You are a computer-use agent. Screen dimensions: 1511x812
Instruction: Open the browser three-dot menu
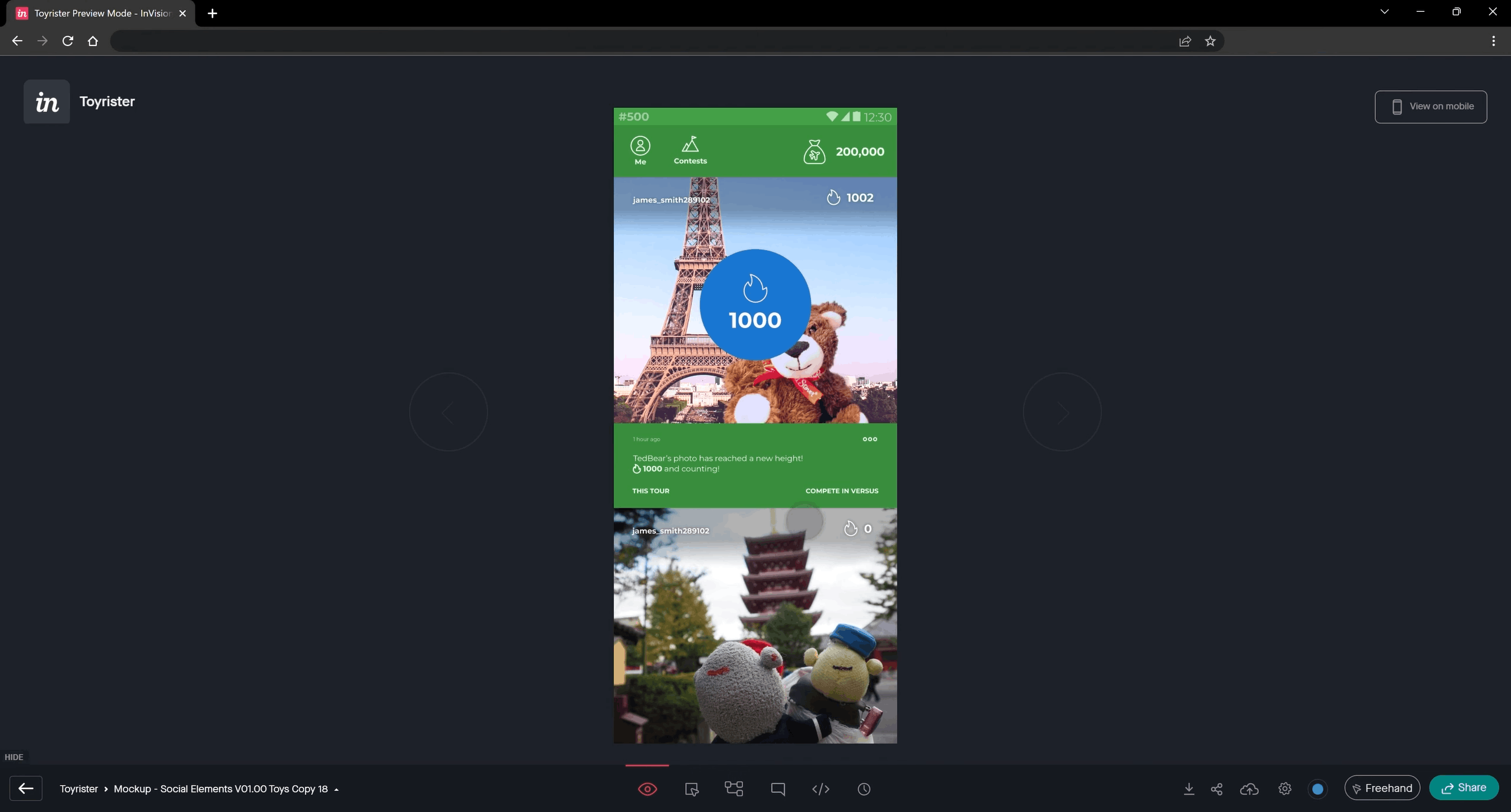tap(1493, 41)
